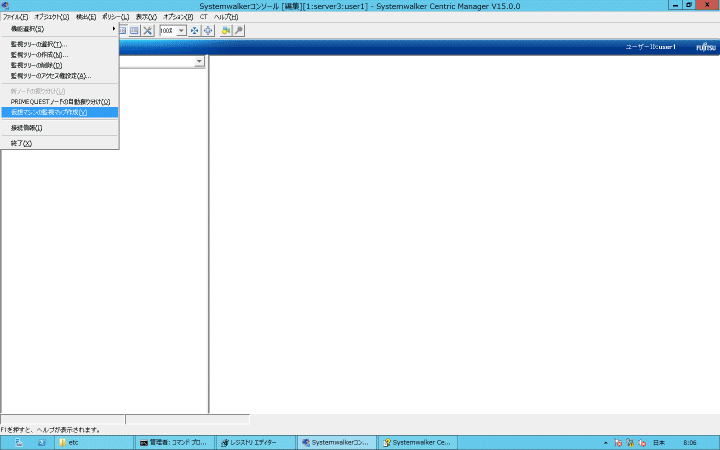720x450 pixels.
Task: Choose 監視ツリーの作成(N)... menu entry
Action: click(60, 55)
